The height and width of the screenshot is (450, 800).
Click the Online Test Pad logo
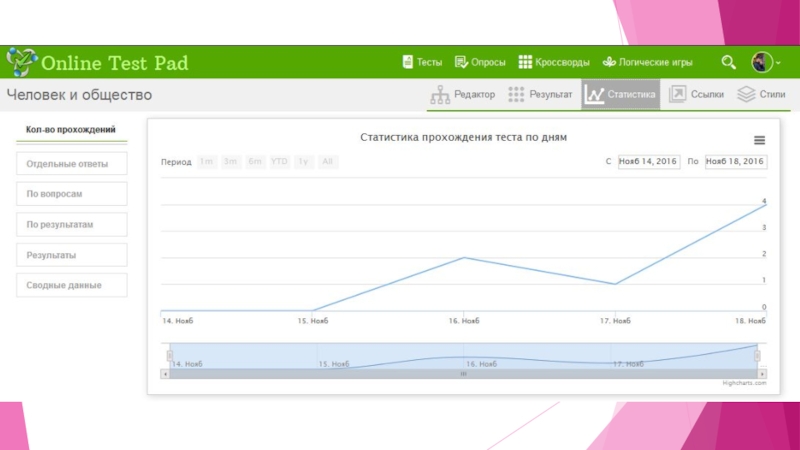click(x=97, y=63)
